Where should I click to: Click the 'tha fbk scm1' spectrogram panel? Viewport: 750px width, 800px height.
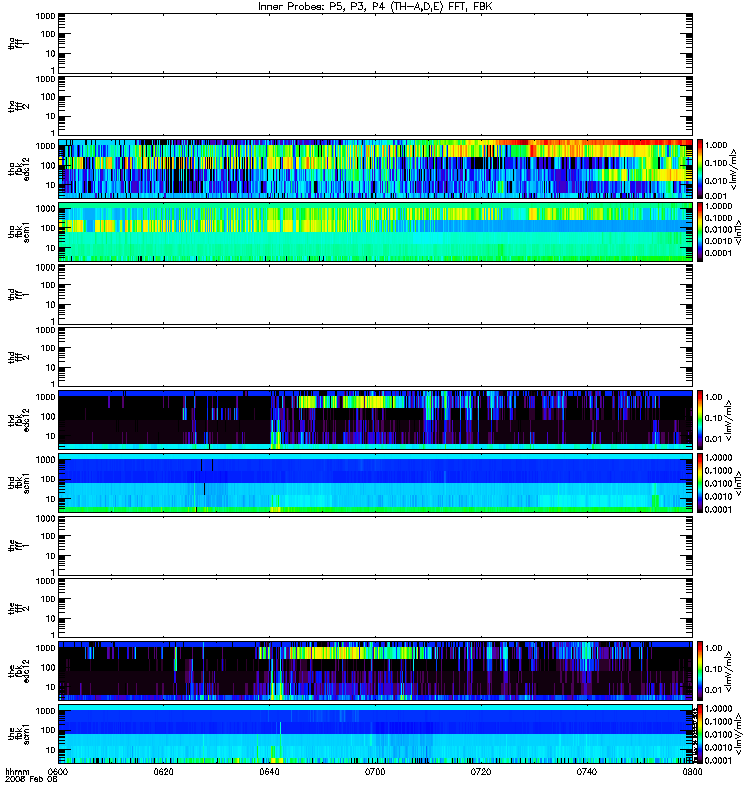[376, 232]
